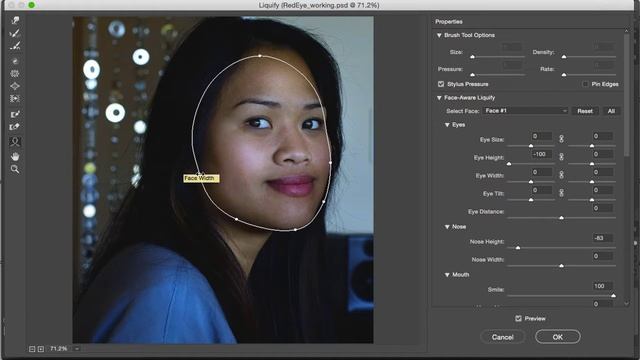Click the Nose Width value field
The width and height of the screenshot is (640, 360).
(602, 256)
